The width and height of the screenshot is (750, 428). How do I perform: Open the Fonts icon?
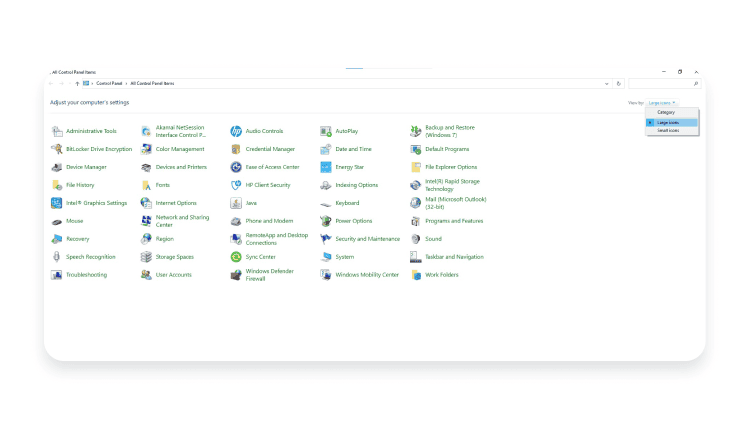click(146, 185)
